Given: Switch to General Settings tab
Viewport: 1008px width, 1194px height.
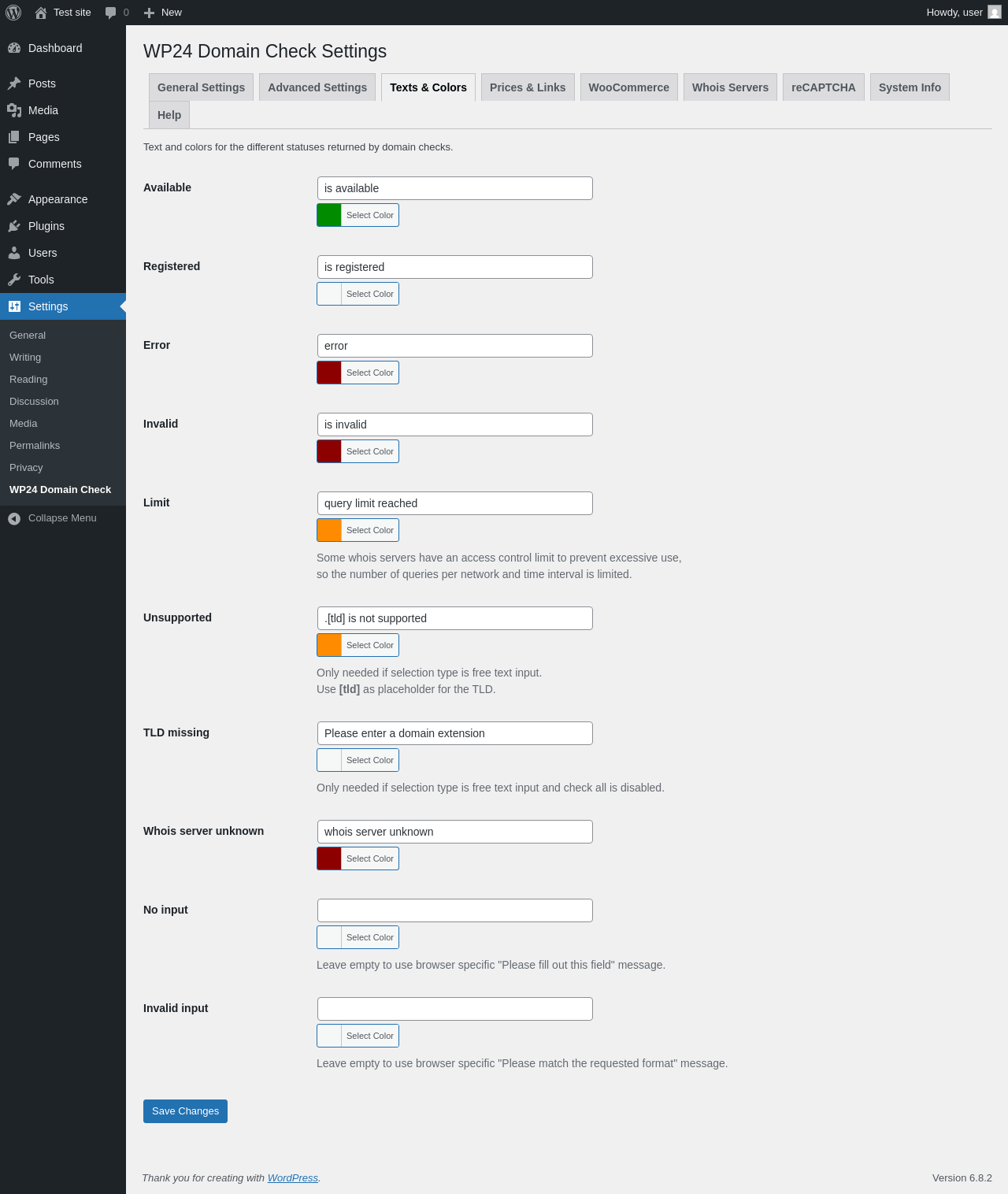Looking at the screenshot, I should (x=201, y=87).
